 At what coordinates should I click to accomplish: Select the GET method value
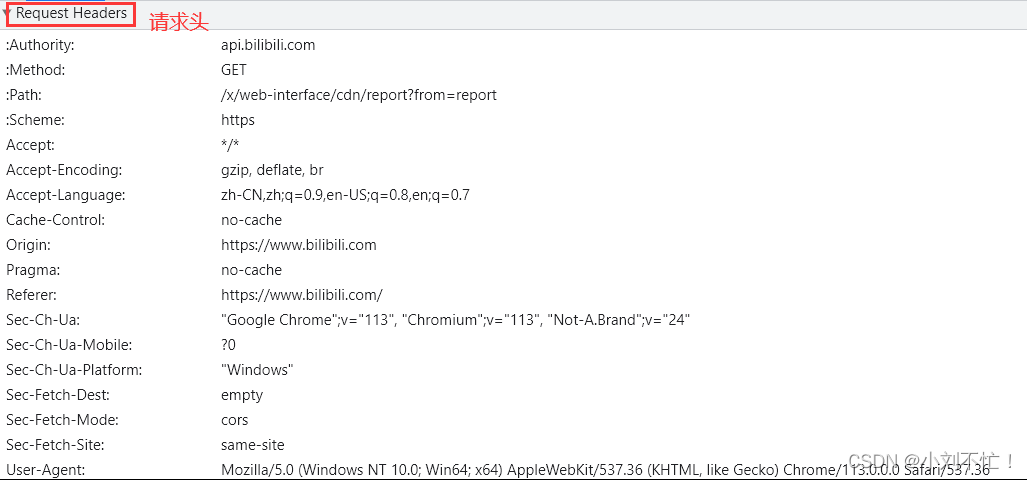click(234, 70)
